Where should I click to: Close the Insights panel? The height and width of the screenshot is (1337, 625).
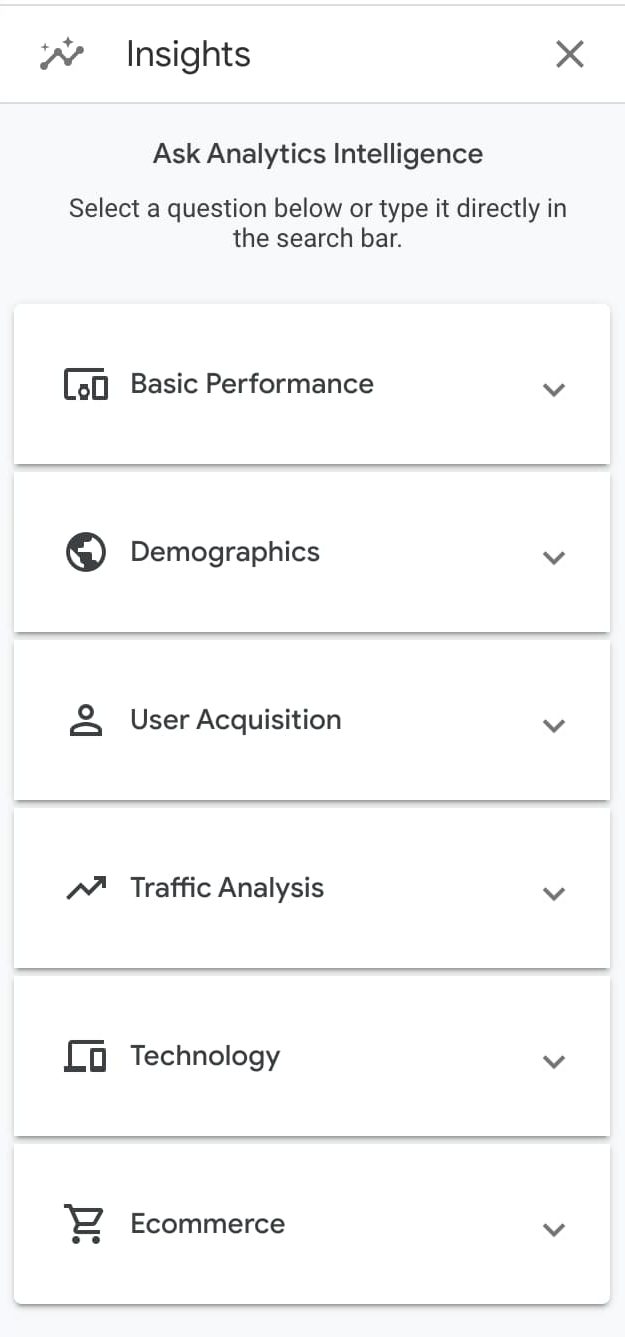[x=569, y=54]
